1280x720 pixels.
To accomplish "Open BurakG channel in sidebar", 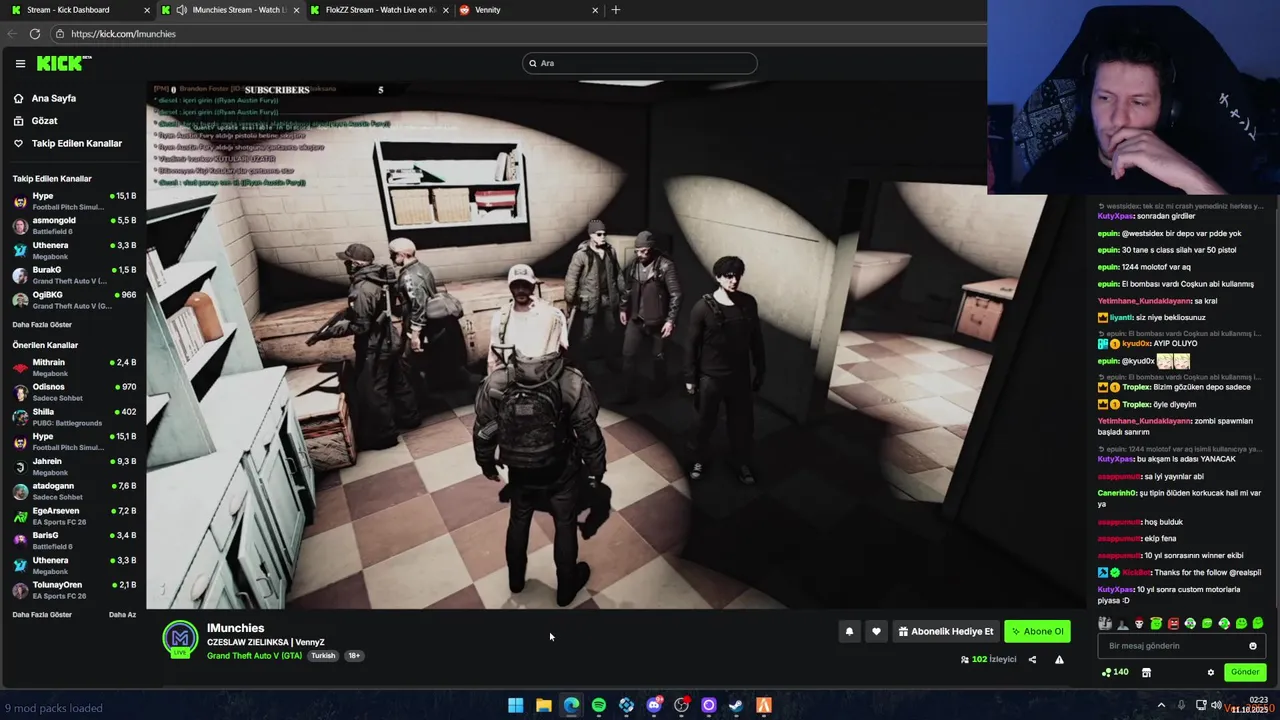I will click(74, 275).
